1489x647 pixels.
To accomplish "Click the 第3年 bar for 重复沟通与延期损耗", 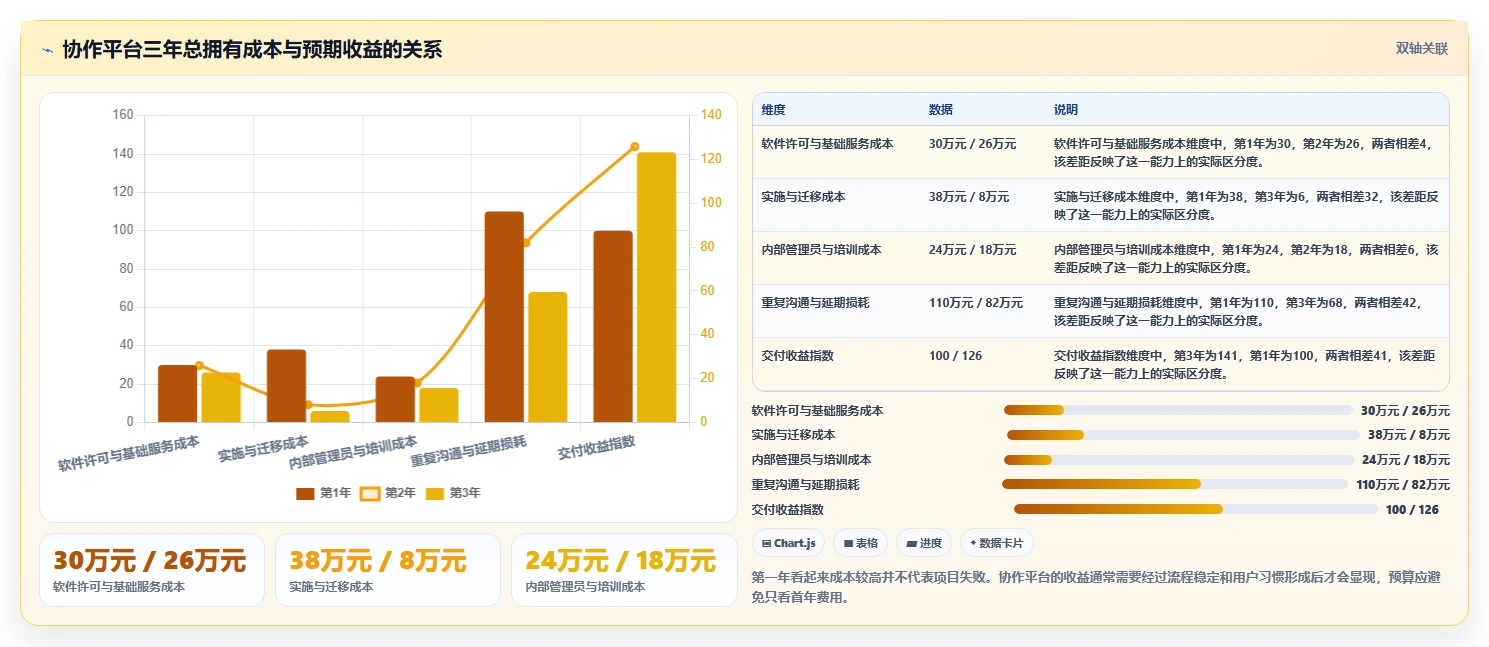I will point(548,357).
